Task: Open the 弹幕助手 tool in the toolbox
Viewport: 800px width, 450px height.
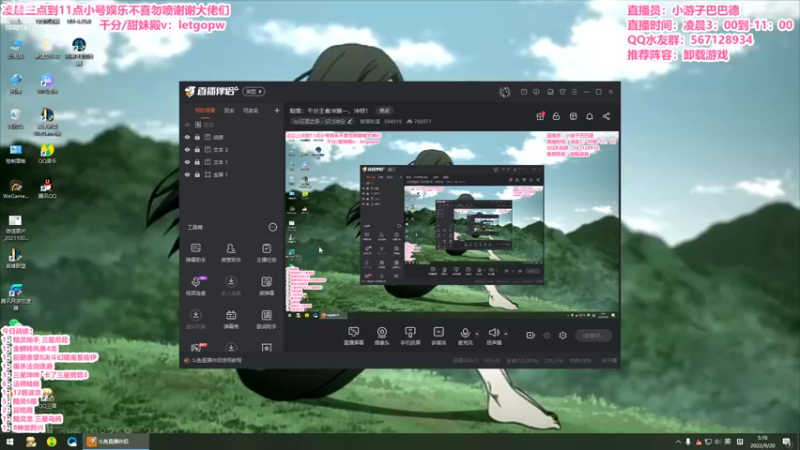Action: coord(195,253)
